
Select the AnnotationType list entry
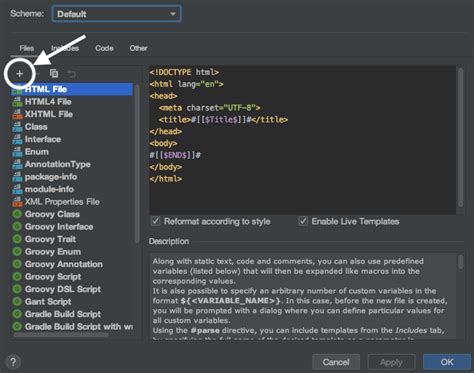pyautogui.click(x=57, y=164)
